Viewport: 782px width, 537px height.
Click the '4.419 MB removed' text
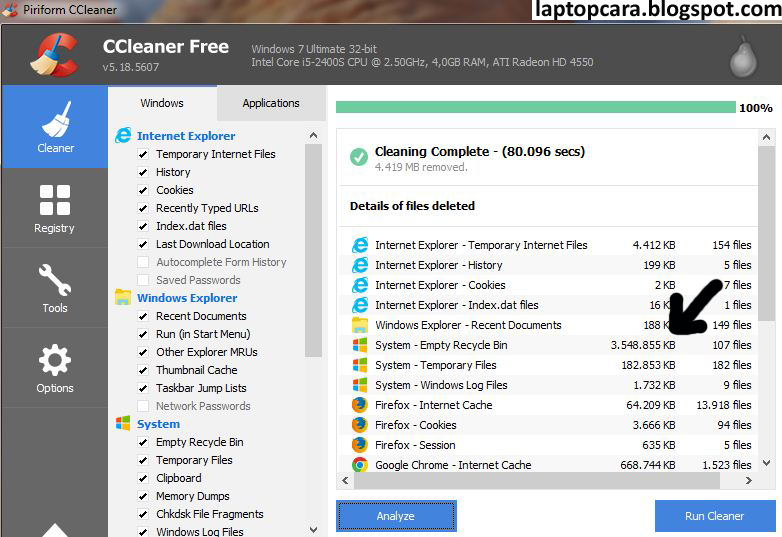coord(421,167)
